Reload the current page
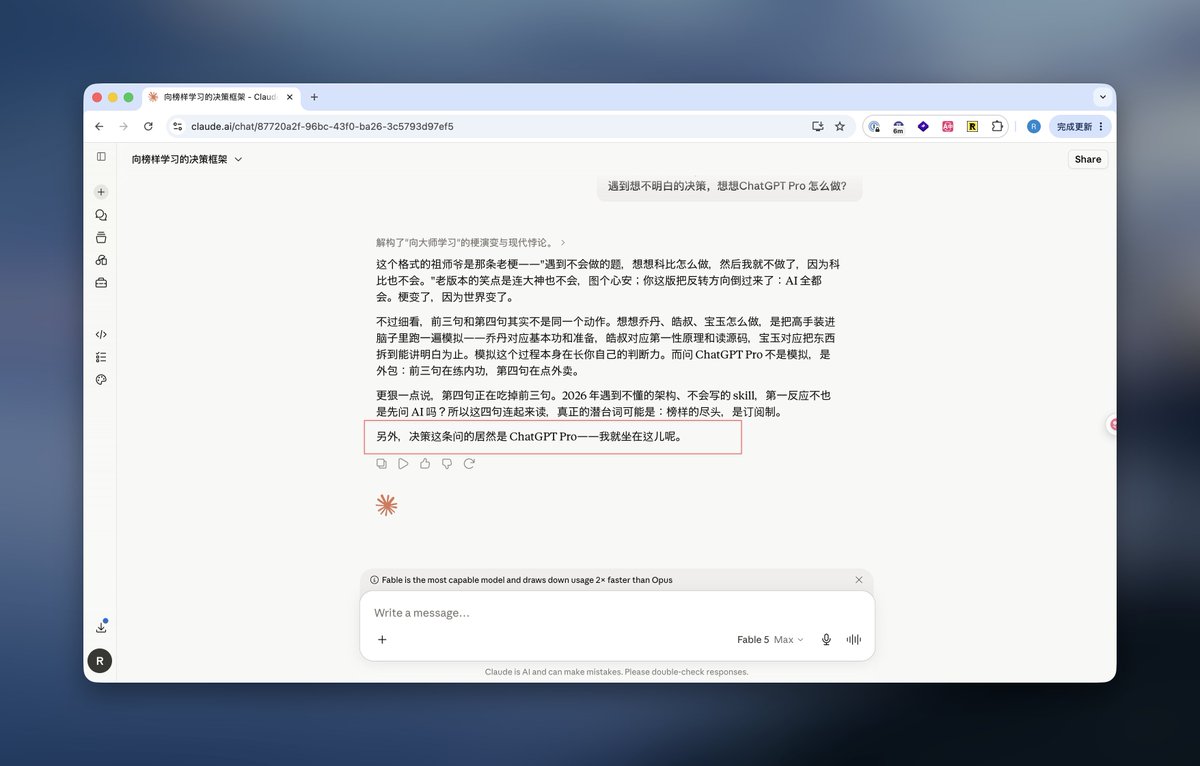Viewport: 1200px width, 766px height. pos(148,127)
